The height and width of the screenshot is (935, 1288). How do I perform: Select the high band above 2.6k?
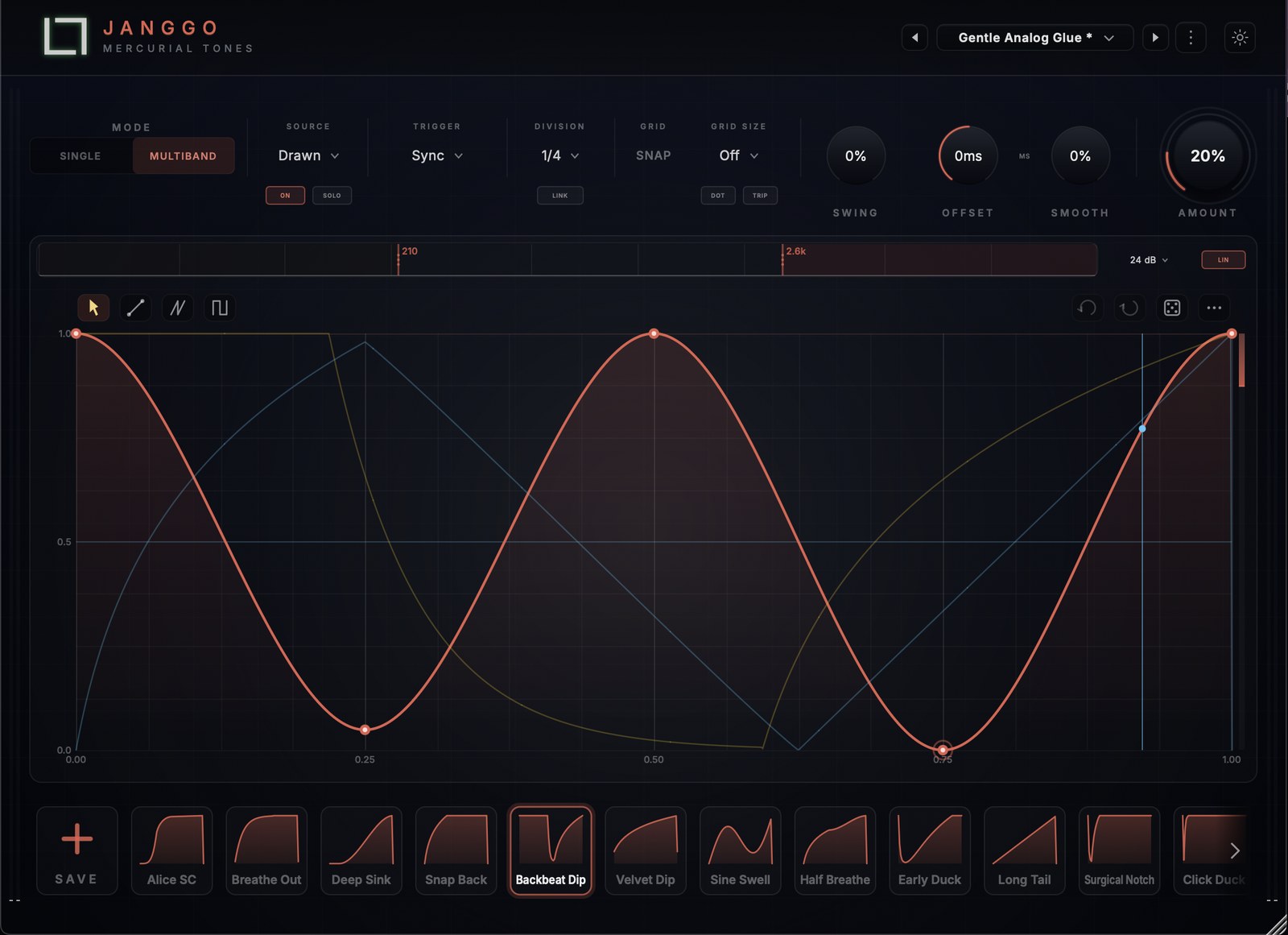coord(940,259)
